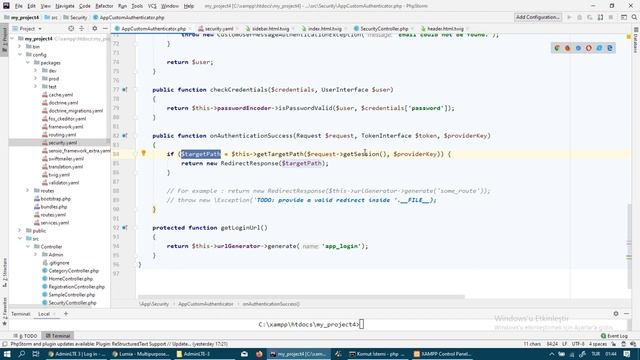This screenshot has width=640, height=360.
Task: Add a new terminal session tab
Action: click(x=66, y=313)
